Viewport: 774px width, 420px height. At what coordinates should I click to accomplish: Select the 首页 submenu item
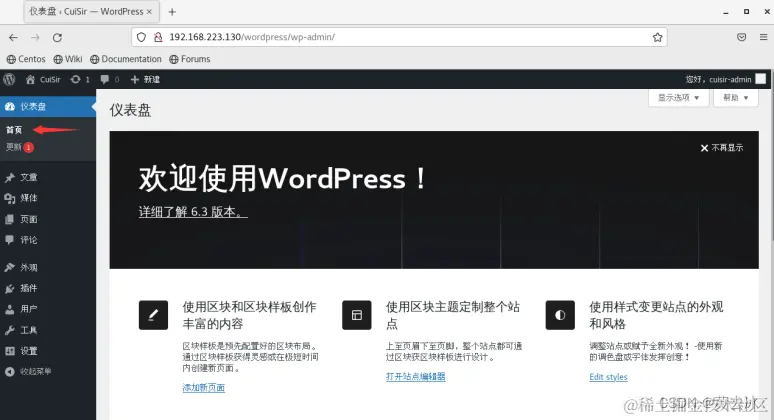point(14,130)
